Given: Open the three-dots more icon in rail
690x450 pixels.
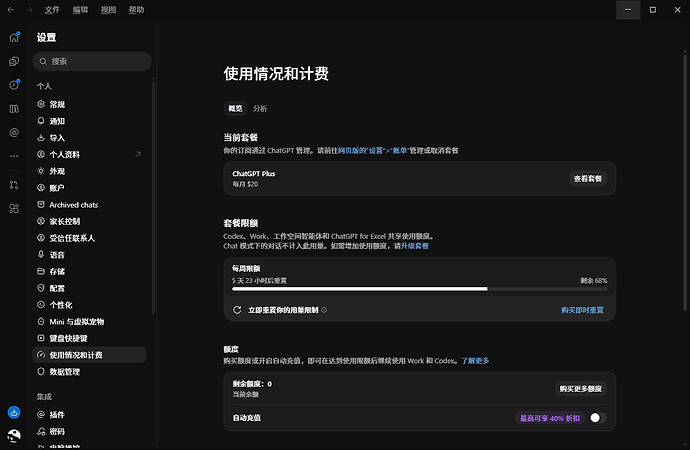Looking at the screenshot, I should pyautogui.click(x=14, y=156).
